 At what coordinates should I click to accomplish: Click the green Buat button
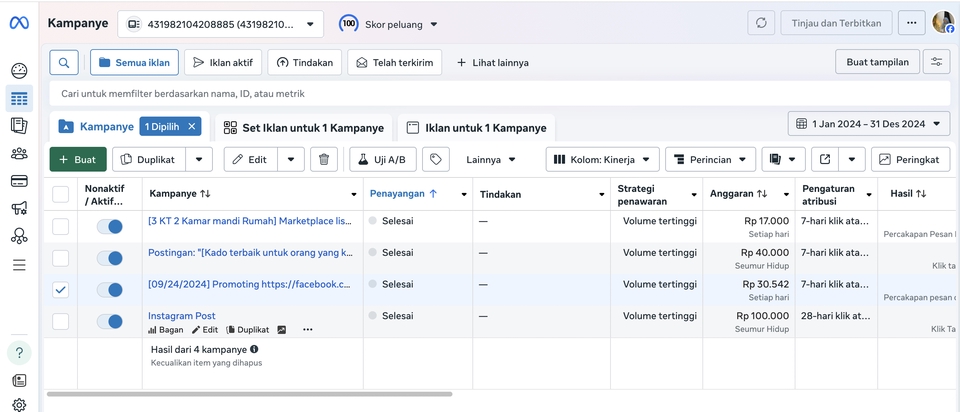point(77,159)
